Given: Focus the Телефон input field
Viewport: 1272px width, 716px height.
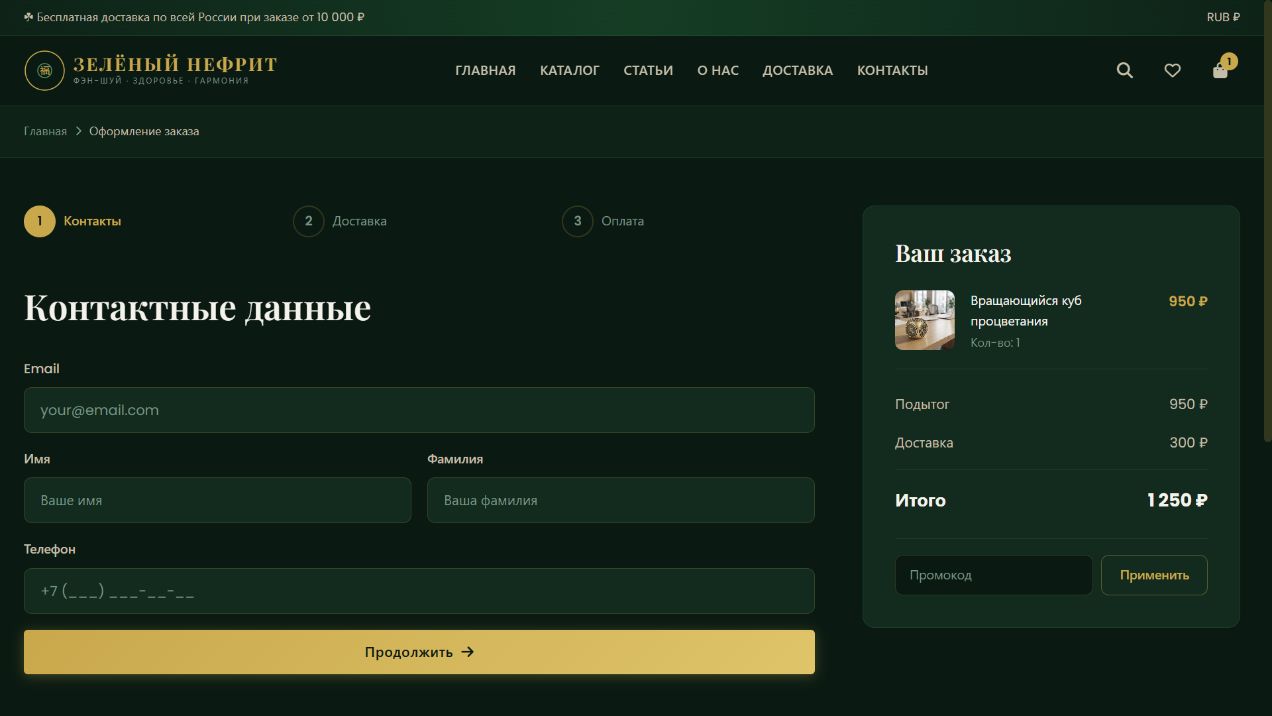Looking at the screenshot, I should point(419,591).
